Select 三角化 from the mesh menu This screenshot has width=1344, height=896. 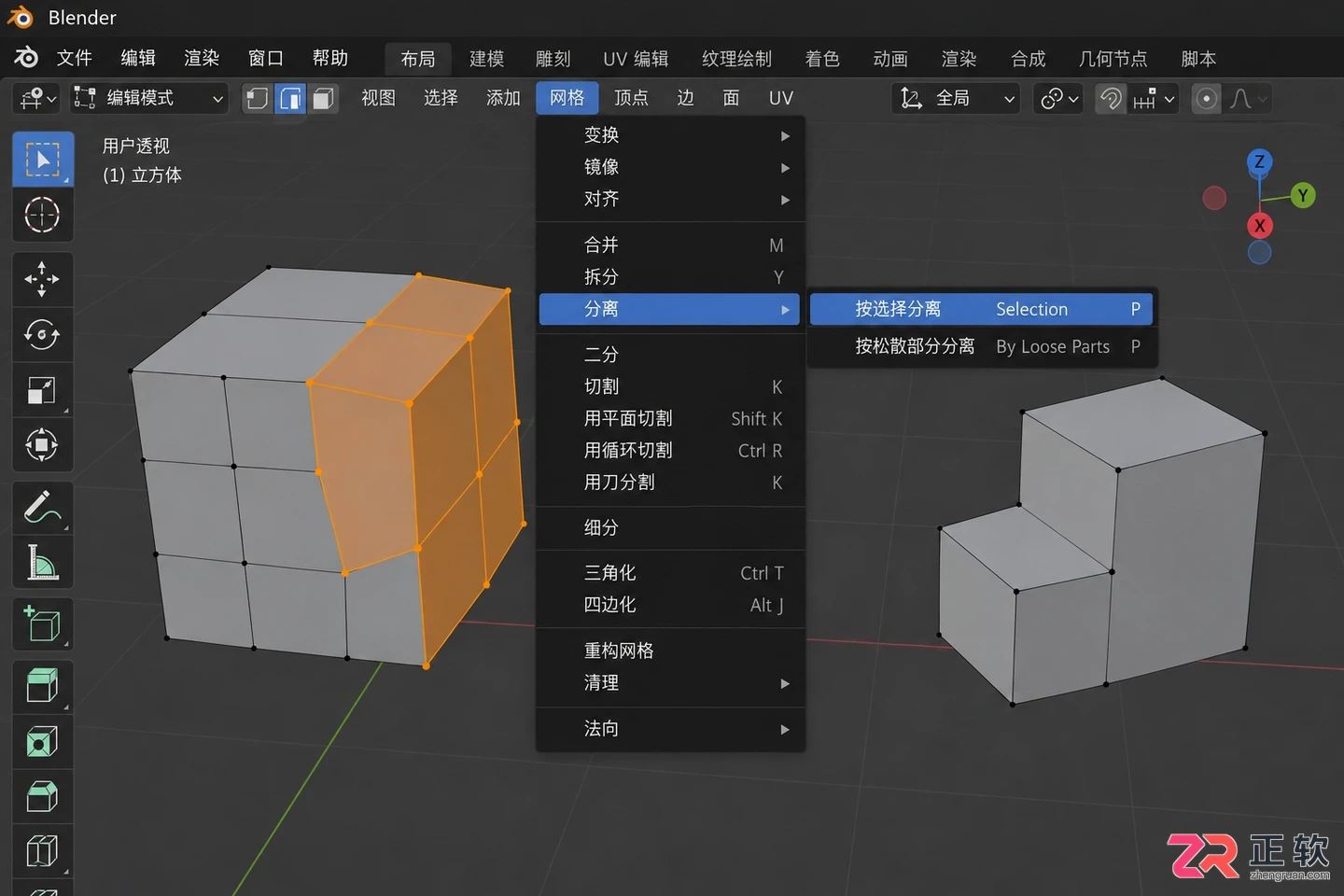tap(671, 573)
